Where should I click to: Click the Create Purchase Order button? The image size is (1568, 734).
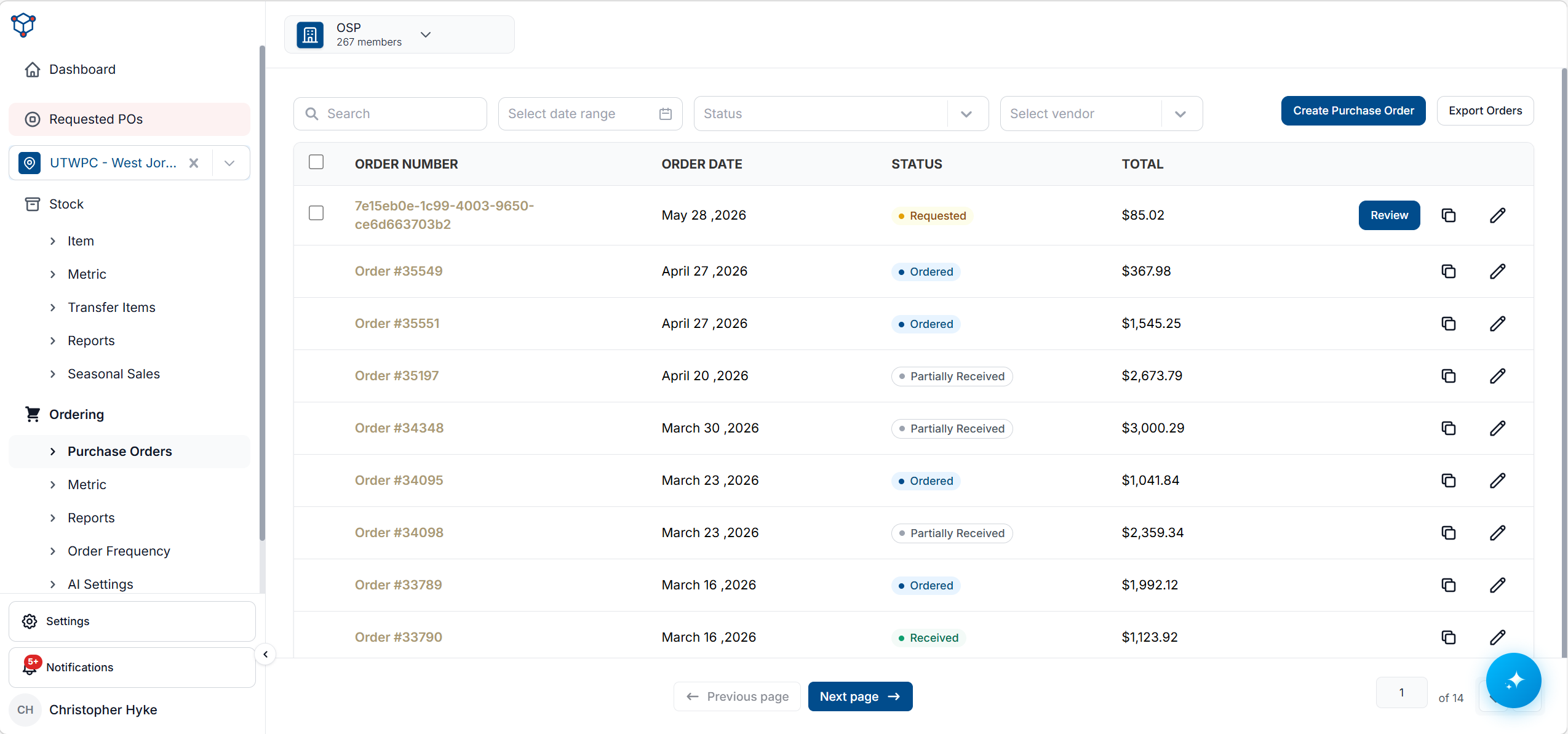pyautogui.click(x=1353, y=111)
